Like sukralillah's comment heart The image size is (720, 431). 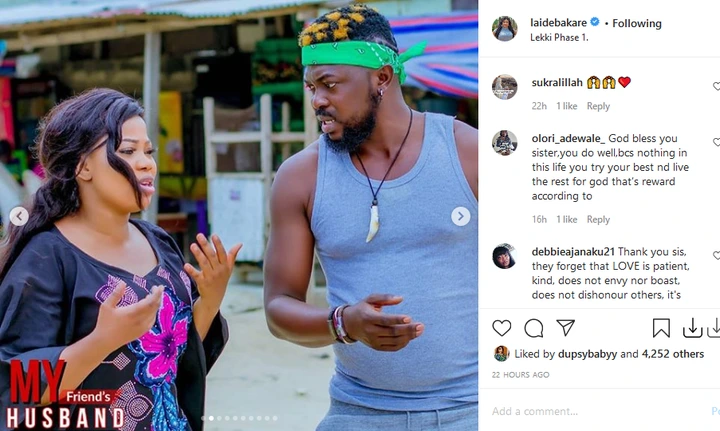[716, 86]
